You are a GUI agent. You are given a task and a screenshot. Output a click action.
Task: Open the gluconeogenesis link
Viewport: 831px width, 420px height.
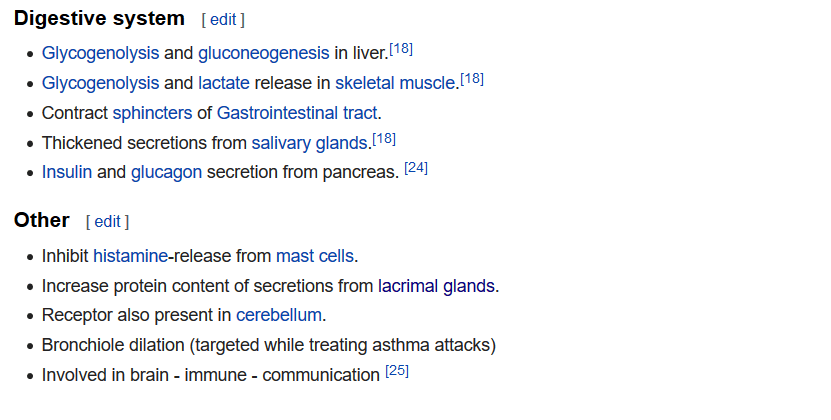click(263, 54)
